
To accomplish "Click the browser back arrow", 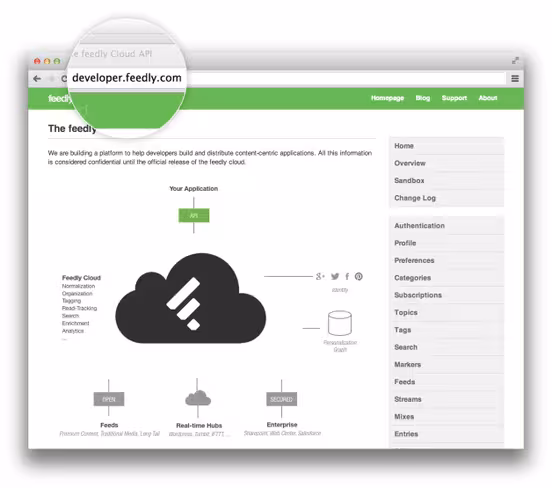I will point(37,79).
